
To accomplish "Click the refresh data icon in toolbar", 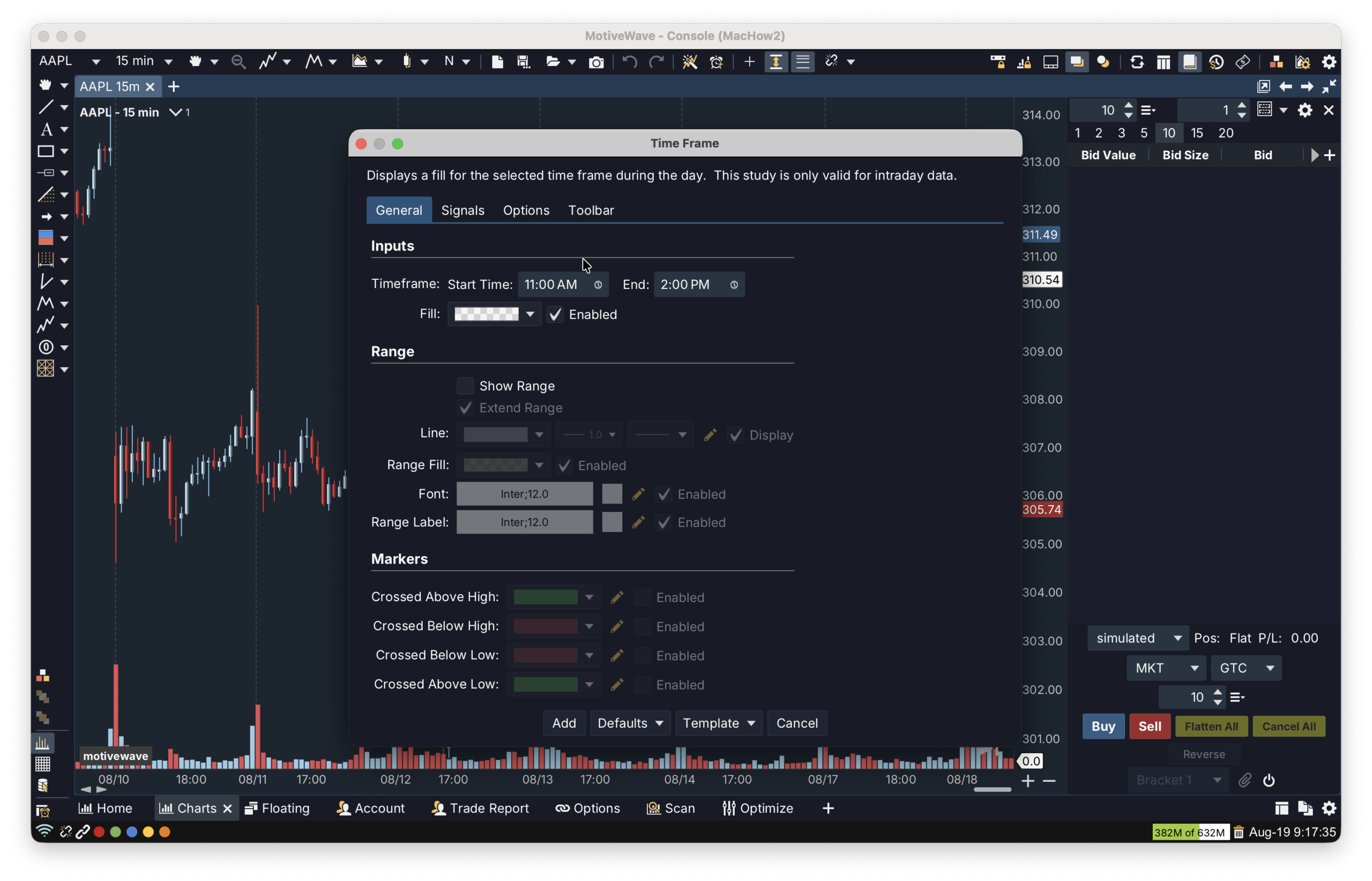I will coord(1137,62).
